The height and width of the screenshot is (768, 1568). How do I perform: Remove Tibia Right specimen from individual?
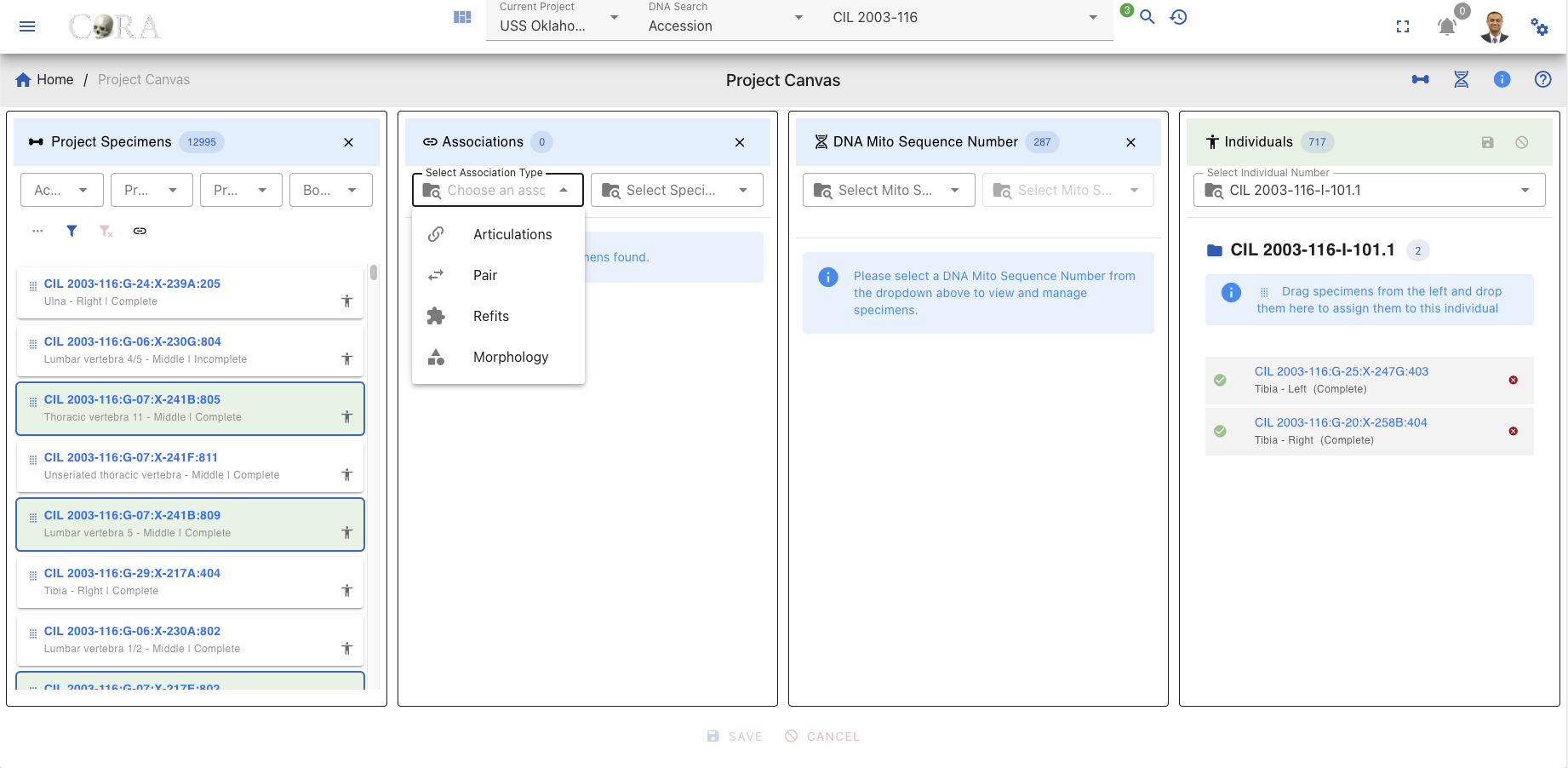(1514, 431)
